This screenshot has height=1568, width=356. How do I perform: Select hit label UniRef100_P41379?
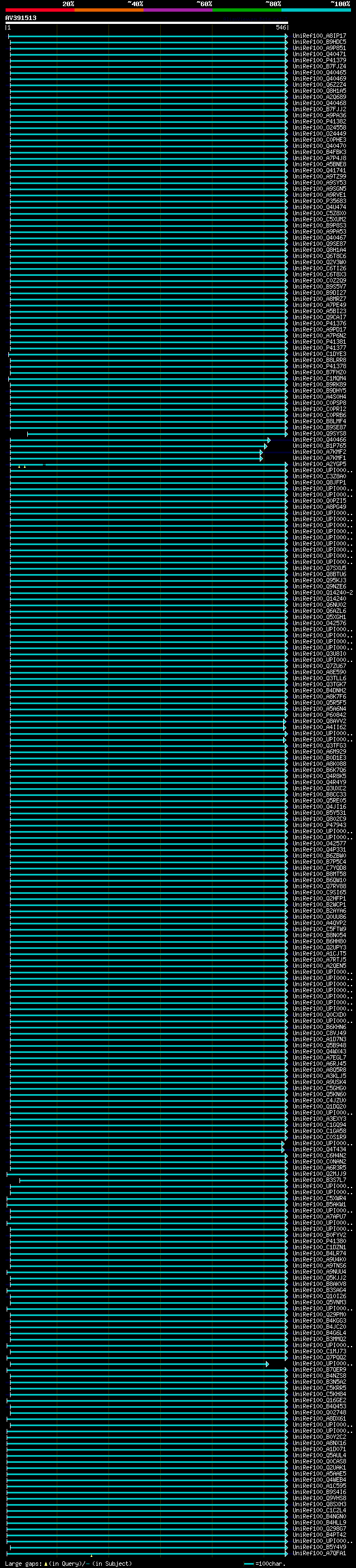tap(319, 60)
